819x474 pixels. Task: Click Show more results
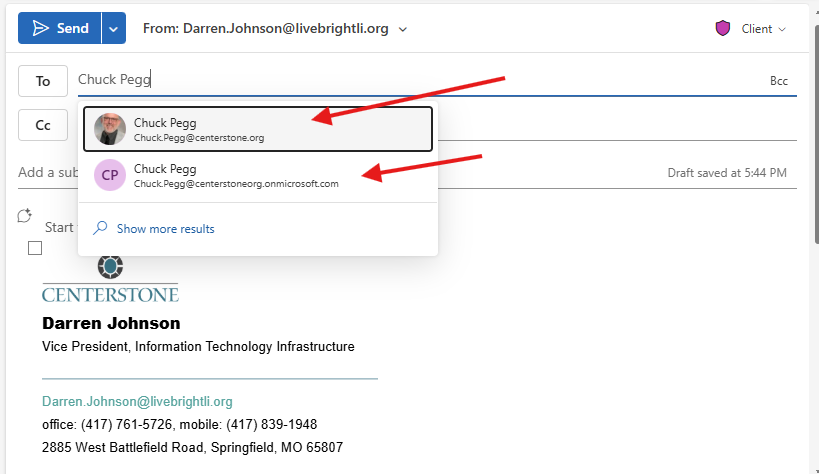coord(166,229)
